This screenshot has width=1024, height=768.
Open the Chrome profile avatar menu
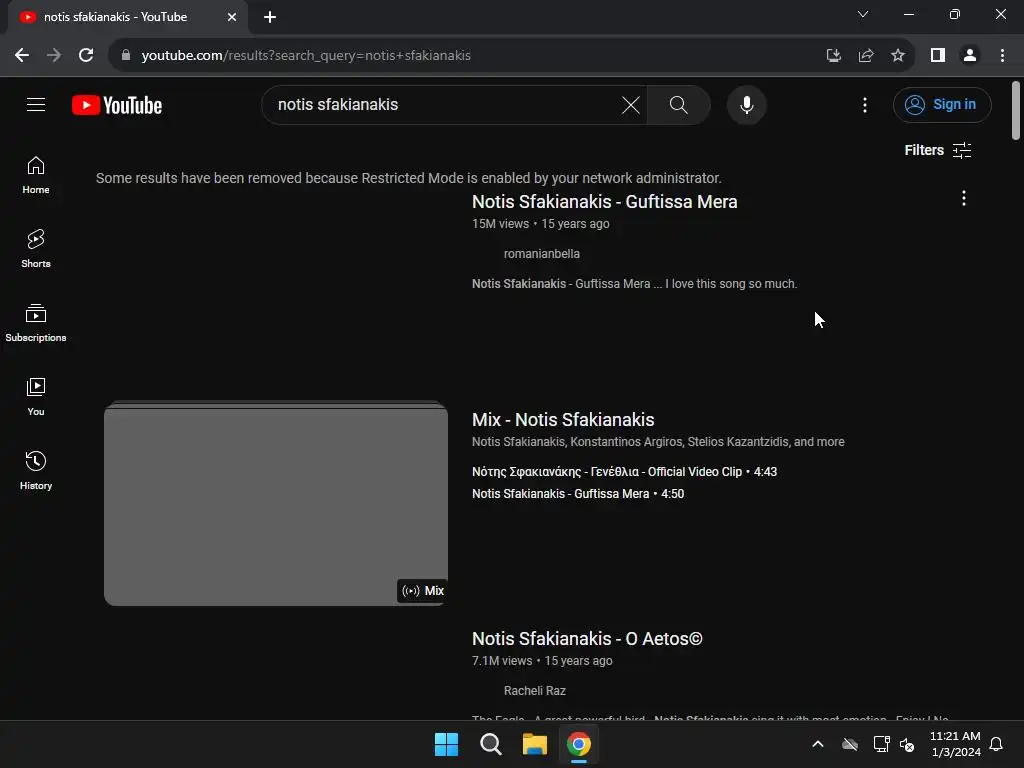(970, 56)
